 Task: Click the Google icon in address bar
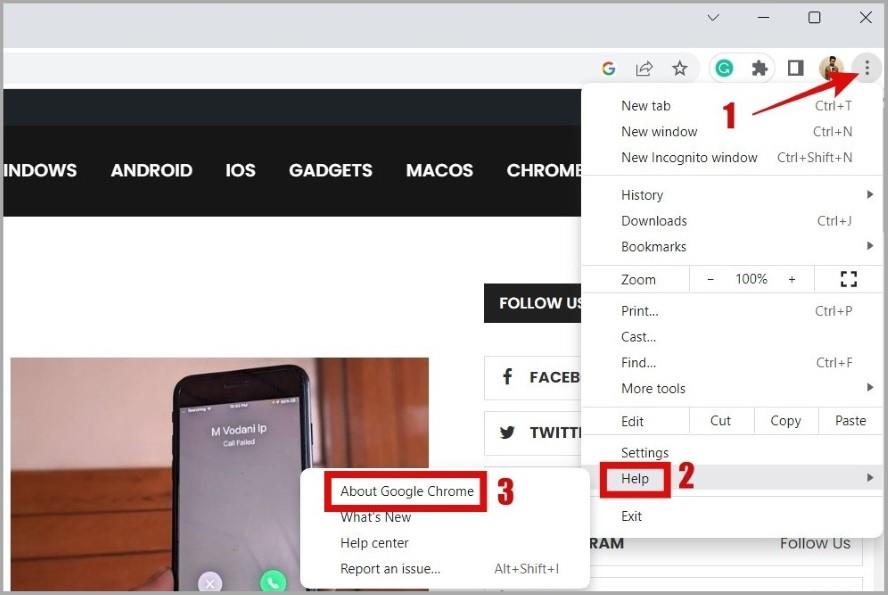click(x=608, y=69)
